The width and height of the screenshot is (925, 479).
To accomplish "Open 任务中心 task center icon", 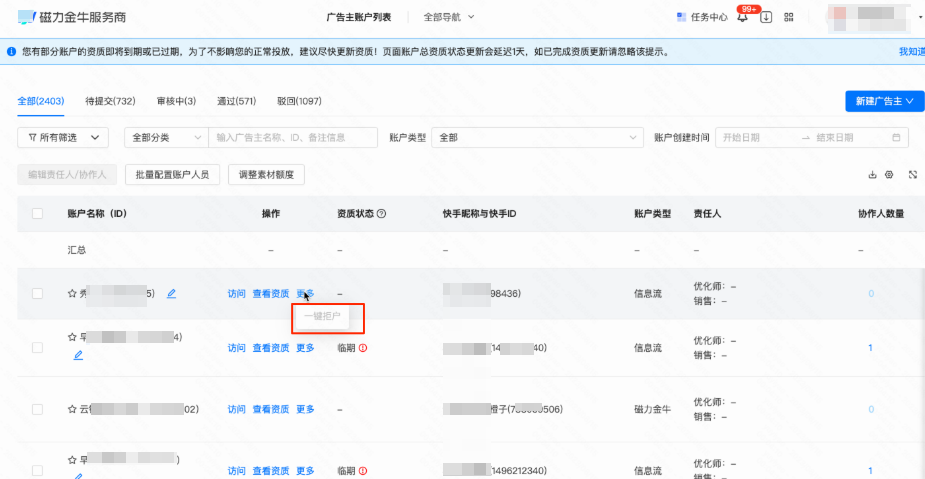I will (681, 17).
